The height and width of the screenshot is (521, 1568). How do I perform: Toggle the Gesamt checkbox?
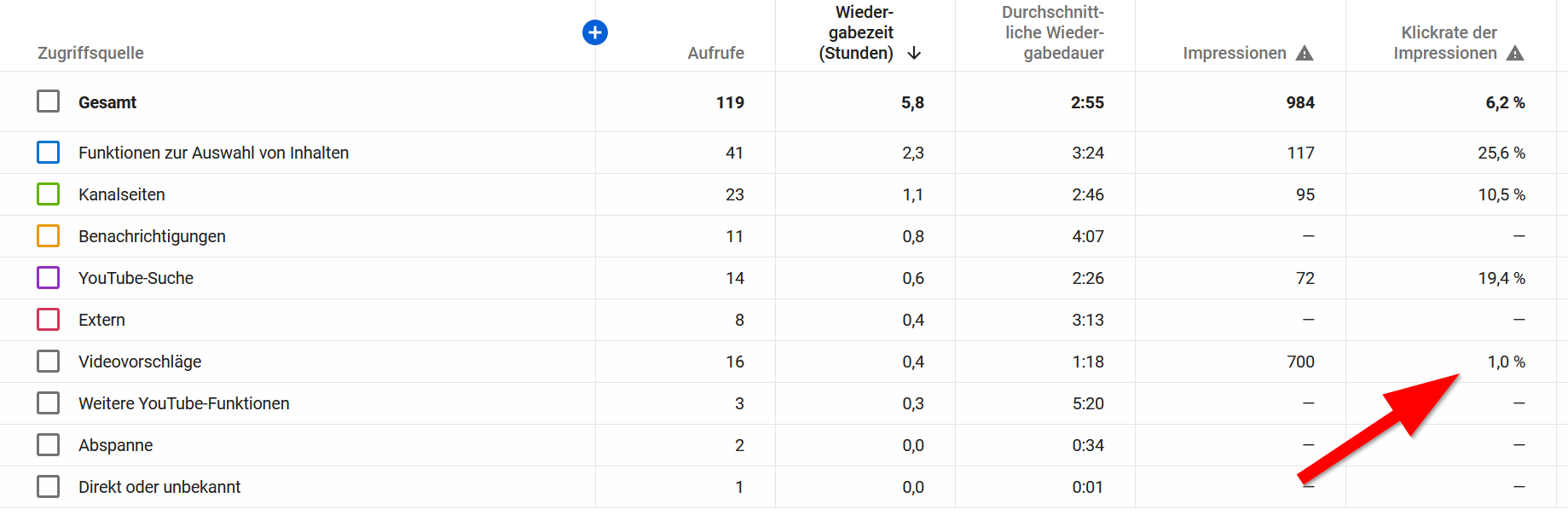pos(49,101)
